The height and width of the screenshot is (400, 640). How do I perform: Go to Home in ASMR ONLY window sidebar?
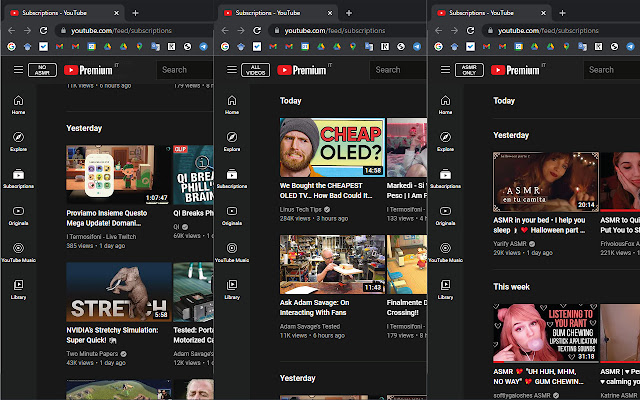445,104
